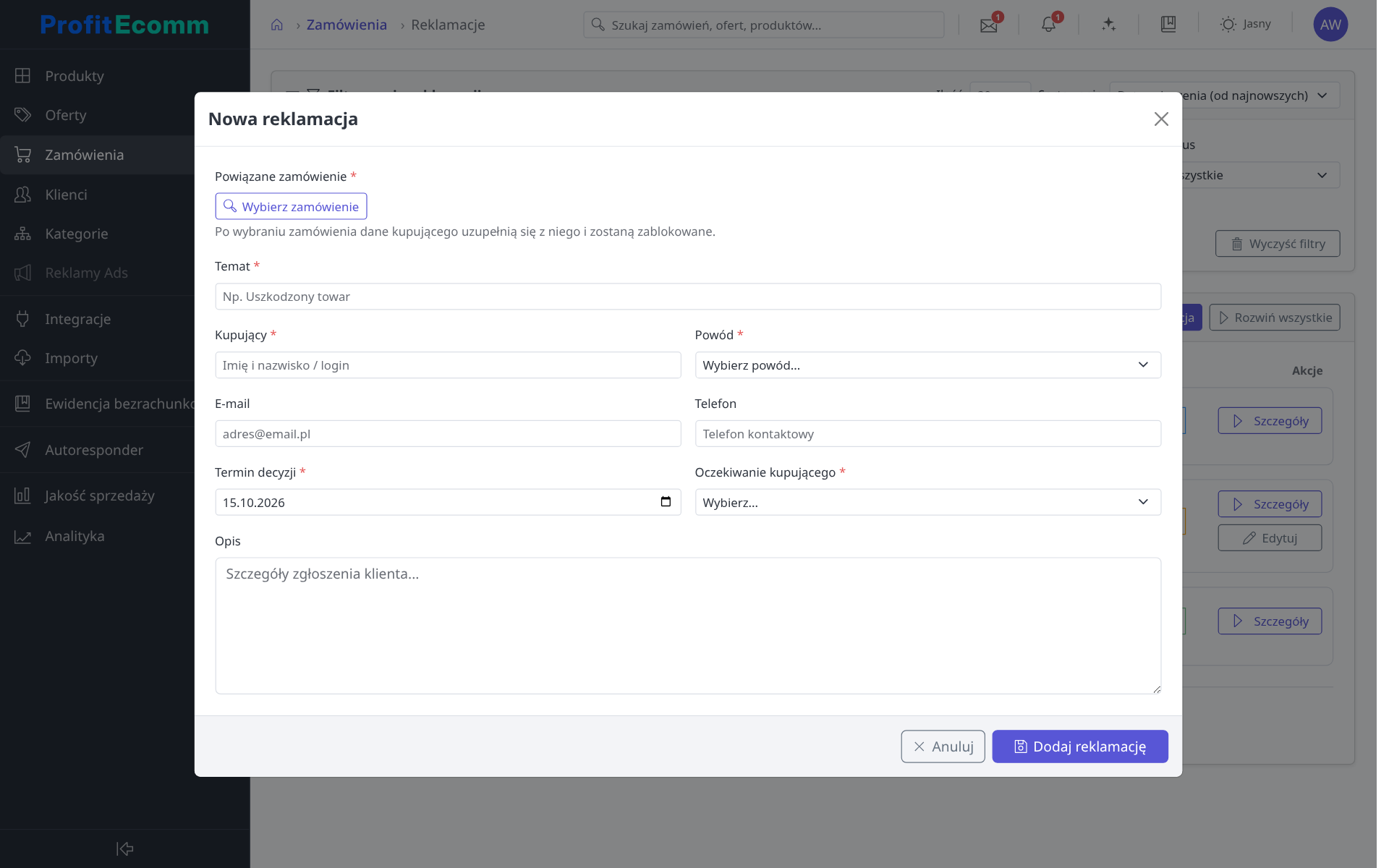
Task: Open the sorting dropdown (od najnowszych)
Action: [x=1225, y=95]
